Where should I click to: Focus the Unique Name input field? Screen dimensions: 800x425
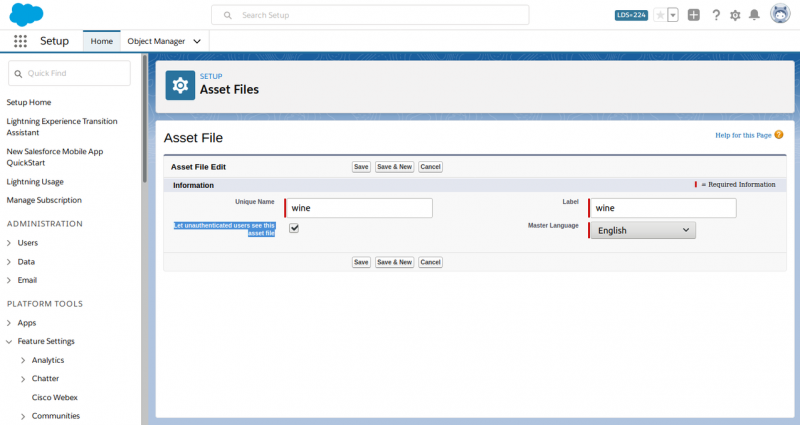click(359, 208)
